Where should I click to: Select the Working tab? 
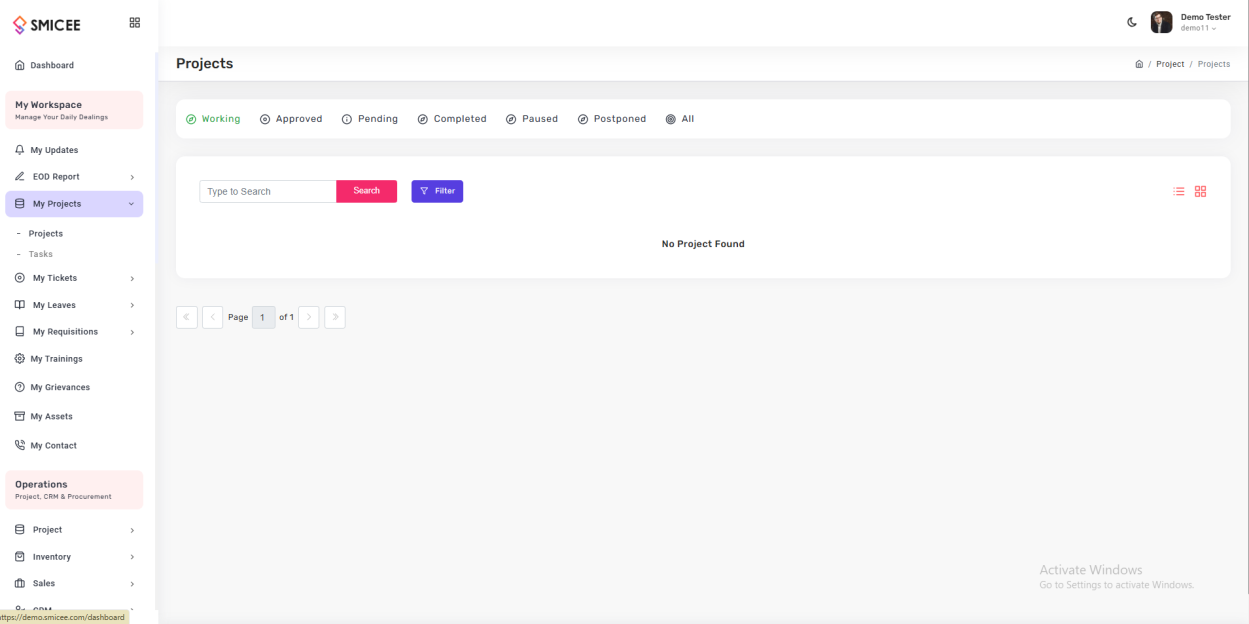(x=213, y=119)
